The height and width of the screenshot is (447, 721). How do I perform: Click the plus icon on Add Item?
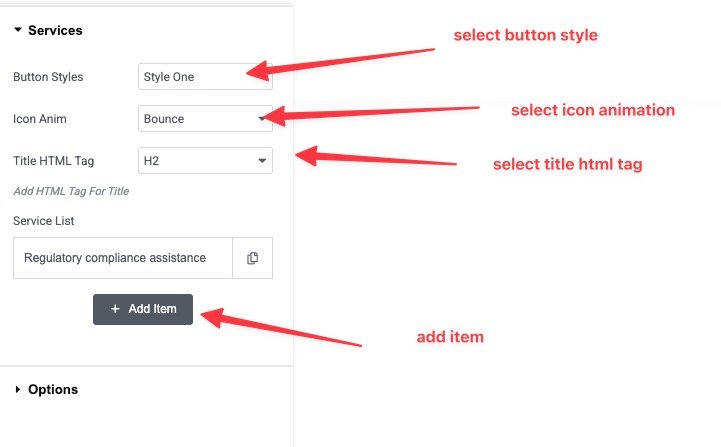115,309
